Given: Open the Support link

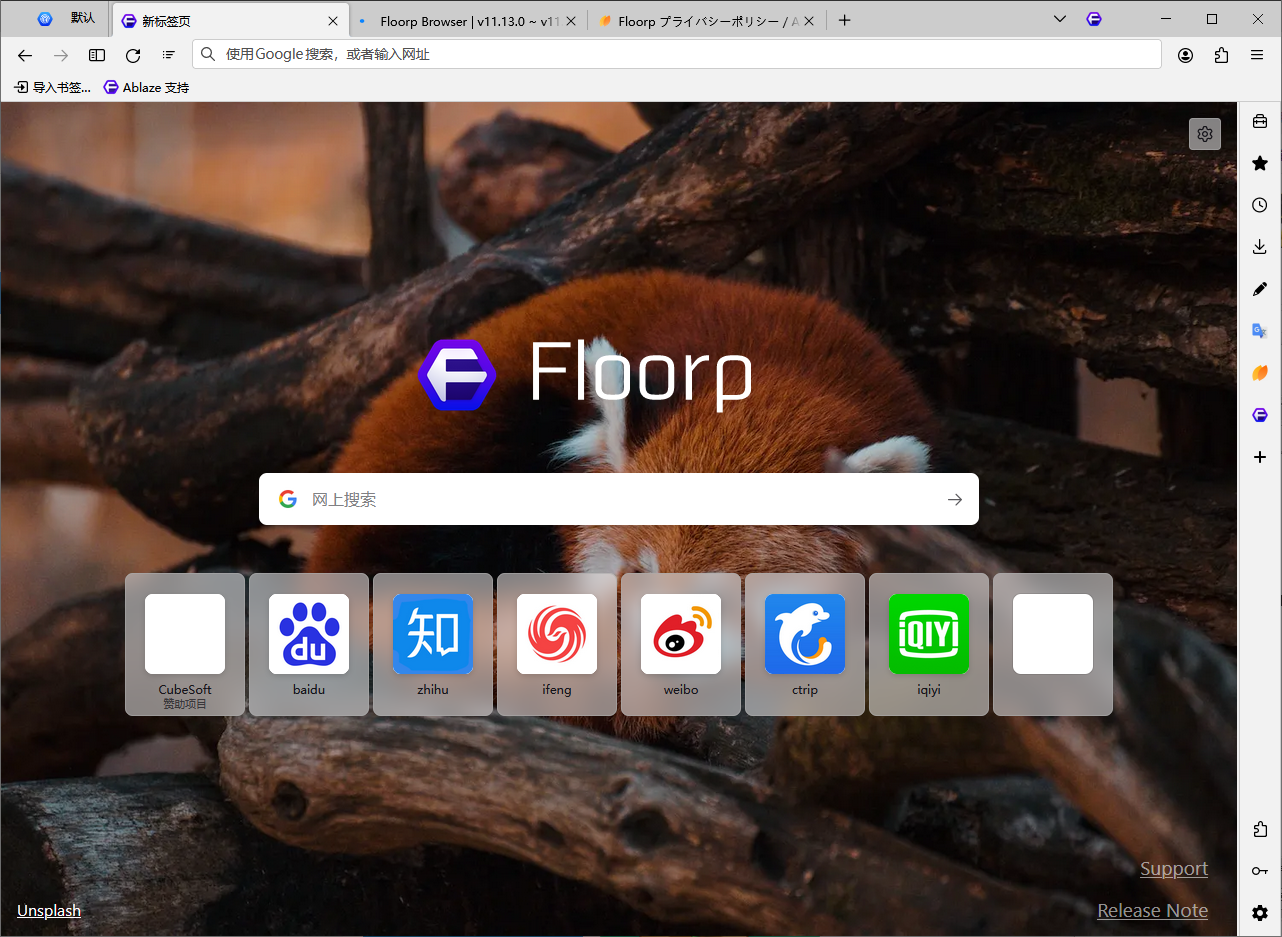Looking at the screenshot, I should click(1174, 869).
